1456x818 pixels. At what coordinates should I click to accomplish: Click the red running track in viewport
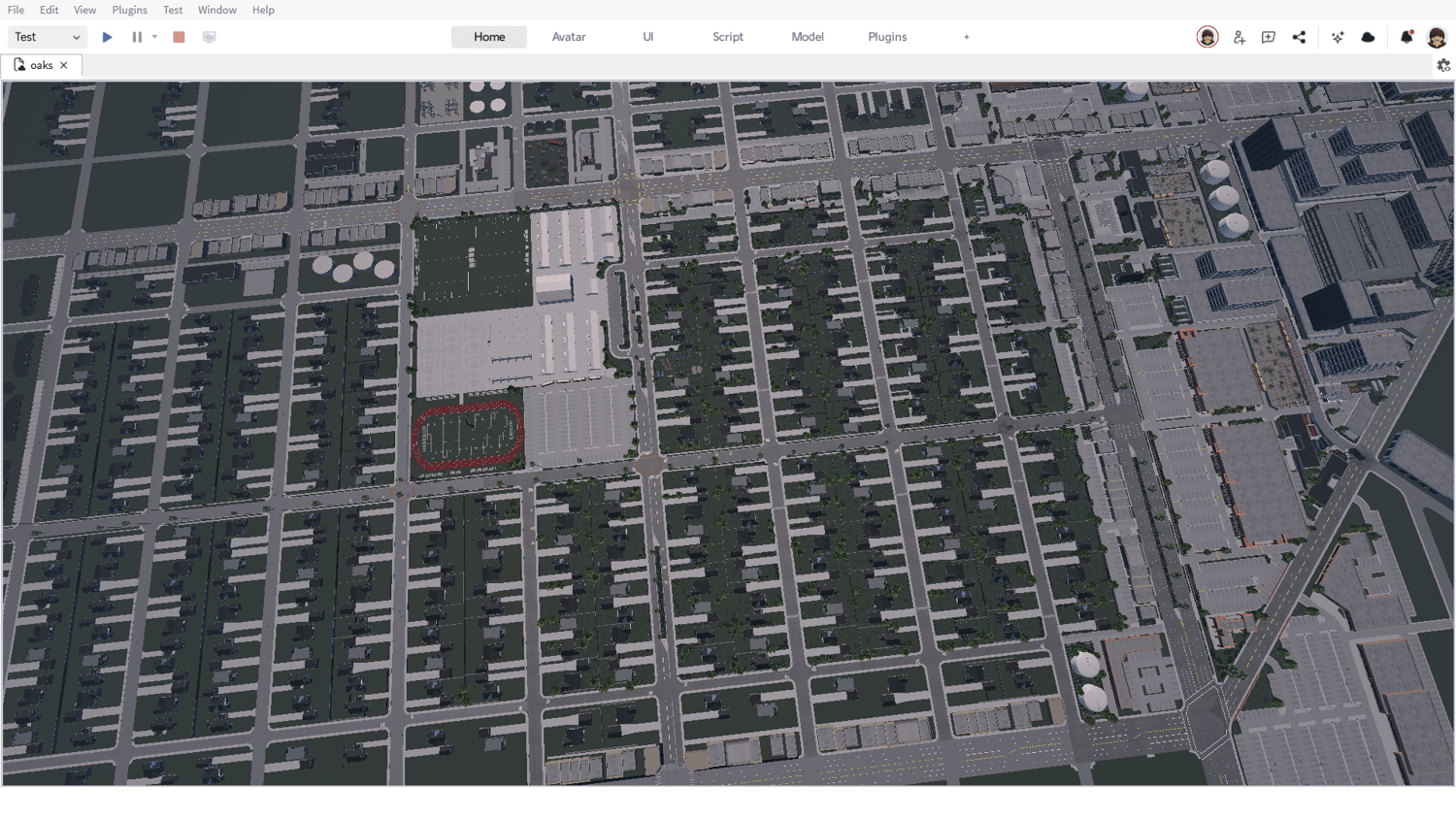point(468,436)
